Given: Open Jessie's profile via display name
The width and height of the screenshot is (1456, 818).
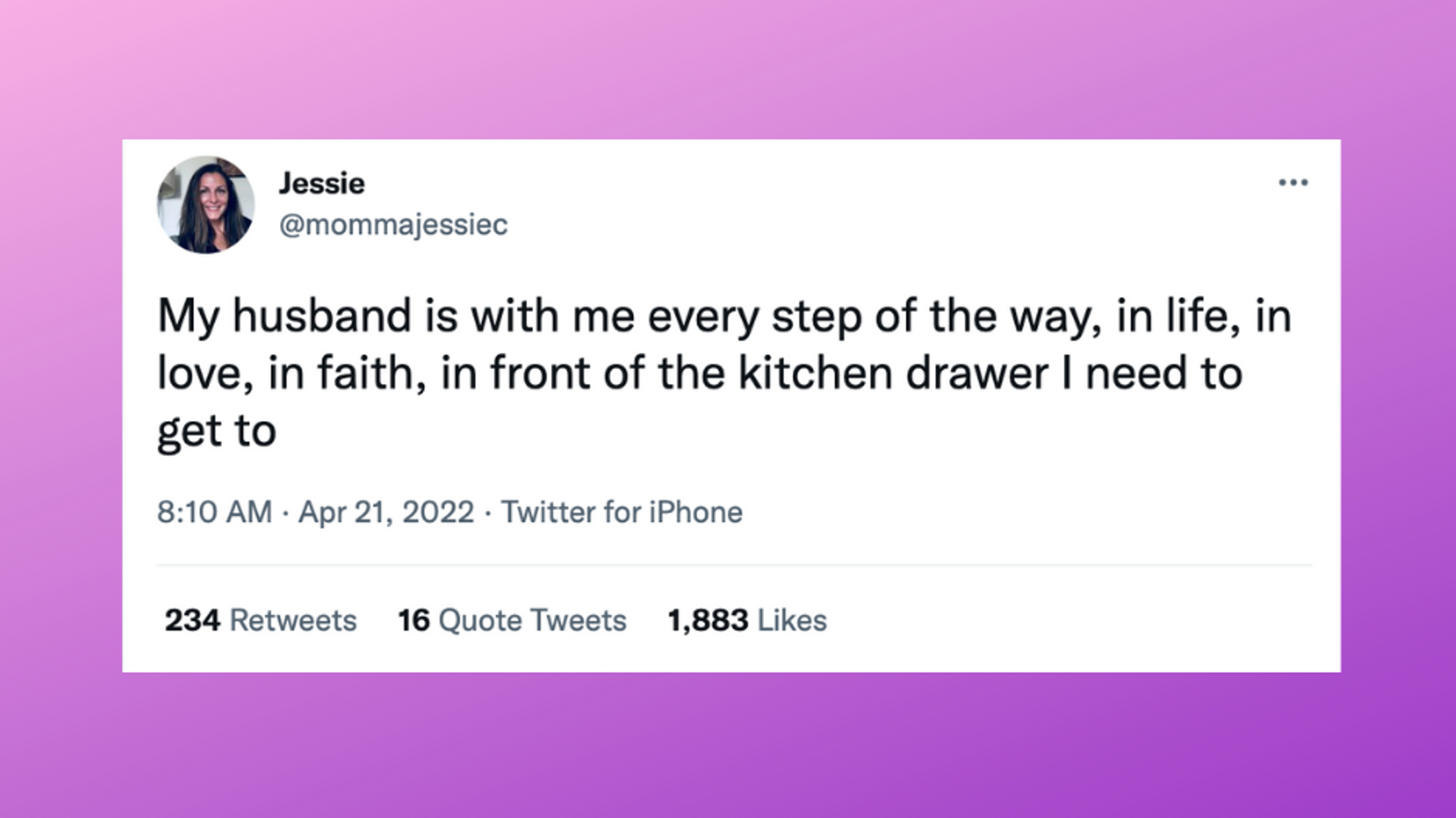Looking at the screenshot, I should point(321,183).
